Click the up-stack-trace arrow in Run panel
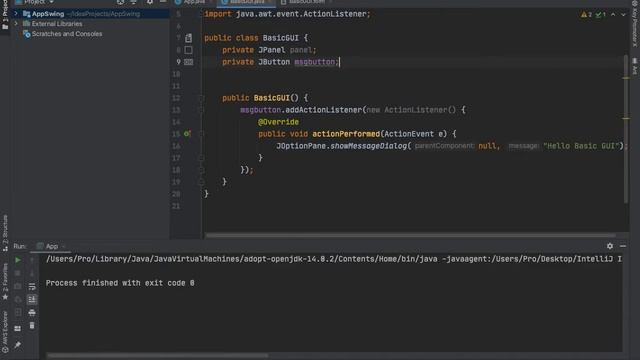The height and width of the screenshot is (360, 640). click(32, 260)
